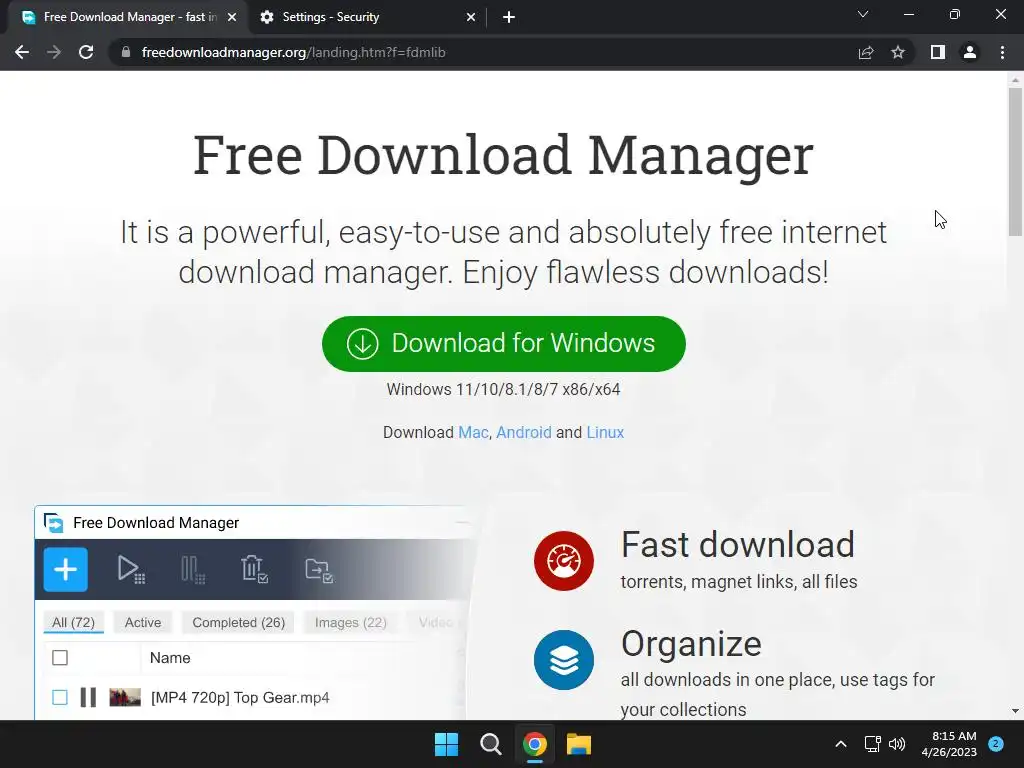Click the start downloads play icon

[131, 569]
